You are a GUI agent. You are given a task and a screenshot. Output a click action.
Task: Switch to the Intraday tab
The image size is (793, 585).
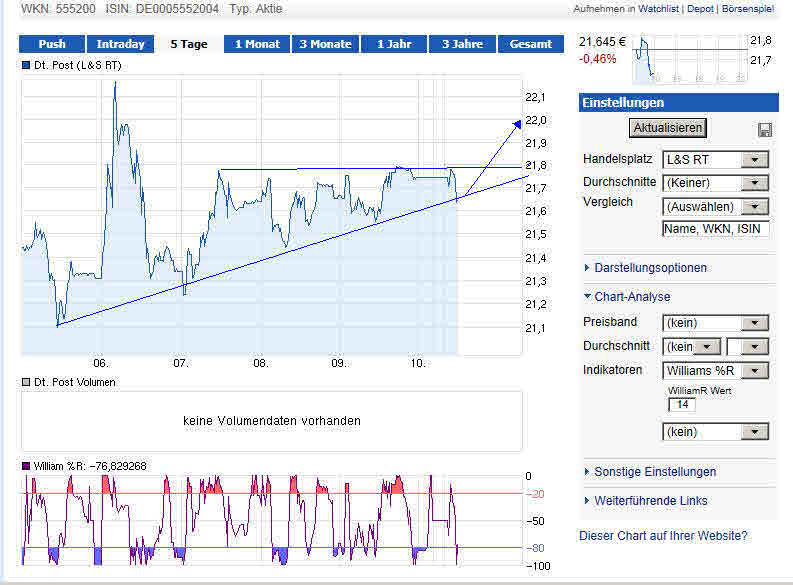120,44
